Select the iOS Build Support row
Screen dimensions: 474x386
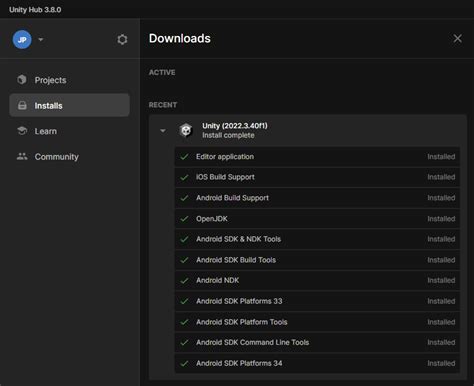(x=317, y=177)
